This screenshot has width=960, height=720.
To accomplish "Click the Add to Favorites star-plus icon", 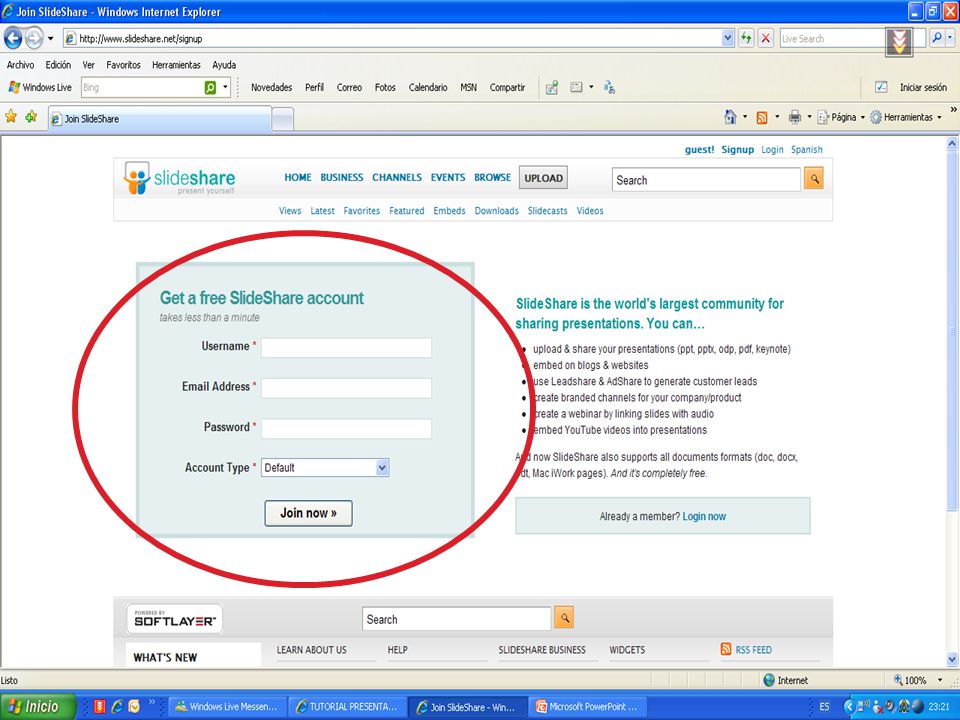I will pos(31,116).
